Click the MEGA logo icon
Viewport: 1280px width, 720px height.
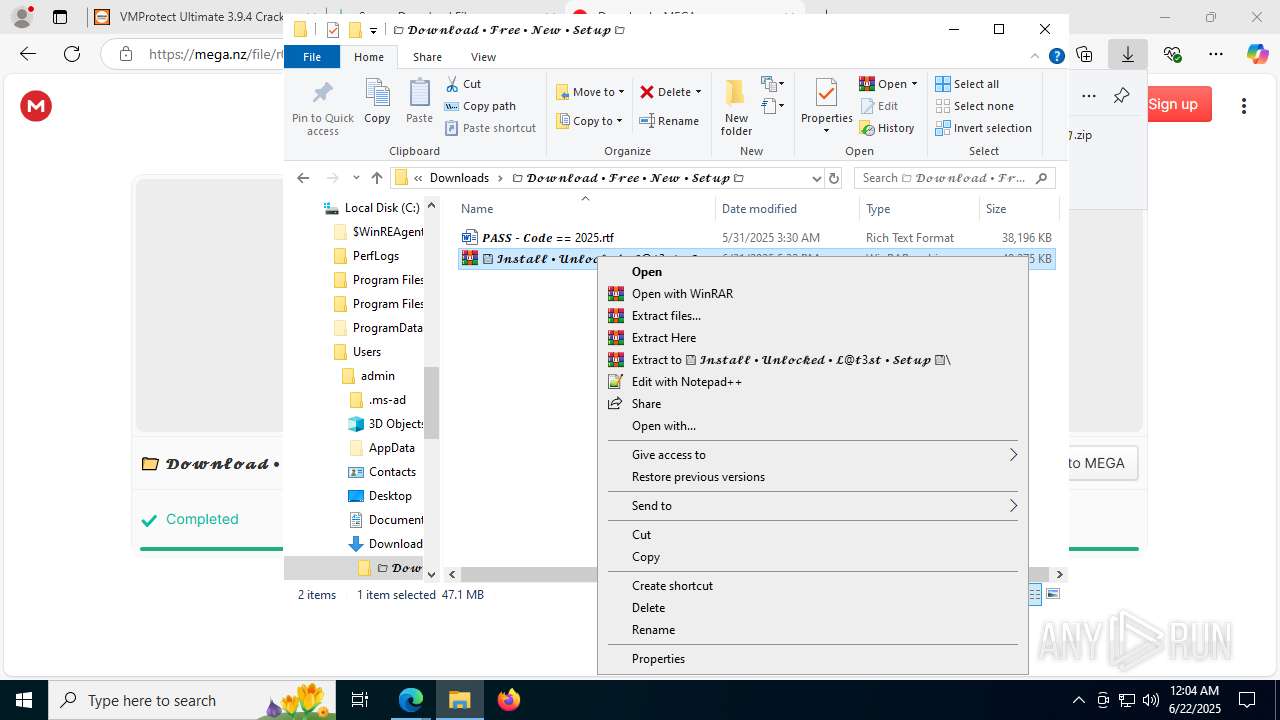tap(36, 106)
